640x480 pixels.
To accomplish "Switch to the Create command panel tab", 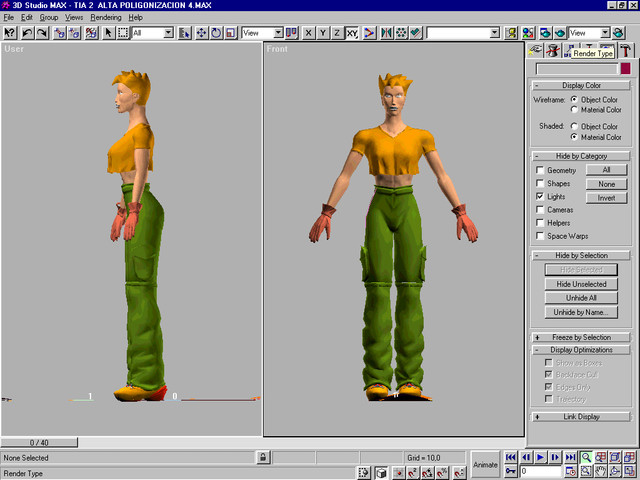I will coord(535,50).
